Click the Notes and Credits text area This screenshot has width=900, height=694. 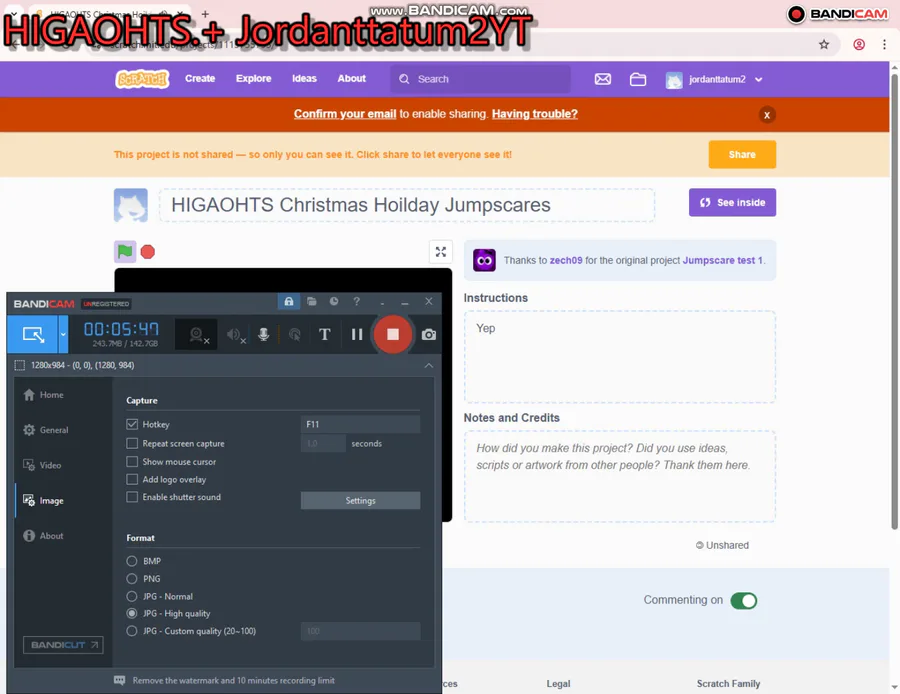coord(620,476)
